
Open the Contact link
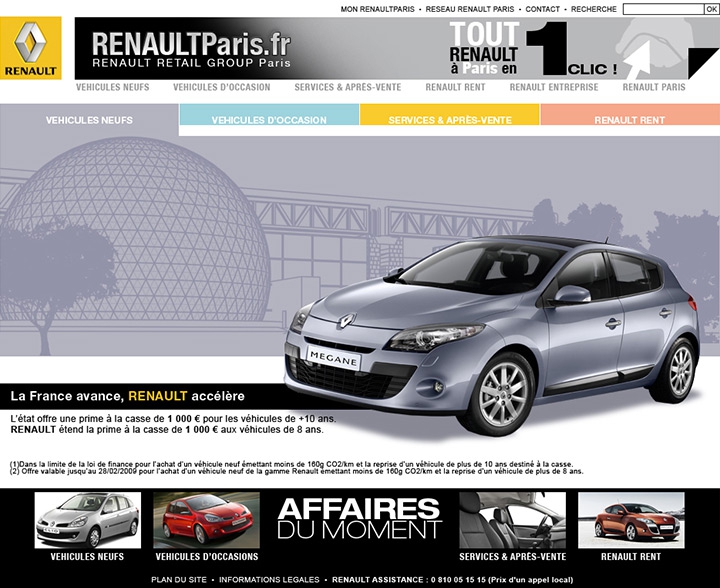[542, 9]
